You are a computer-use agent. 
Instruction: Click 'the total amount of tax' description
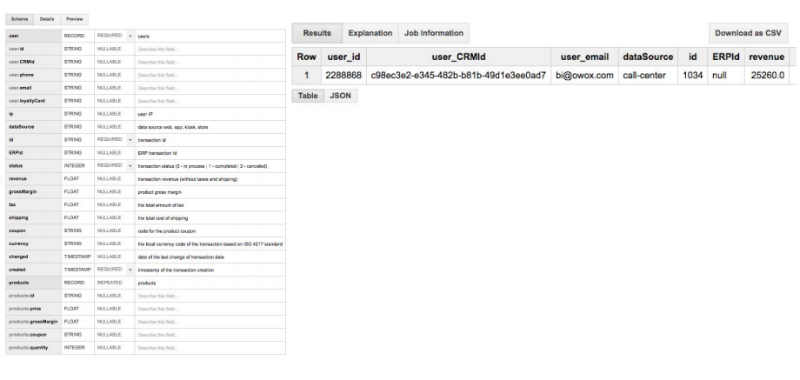coord(161,205)
